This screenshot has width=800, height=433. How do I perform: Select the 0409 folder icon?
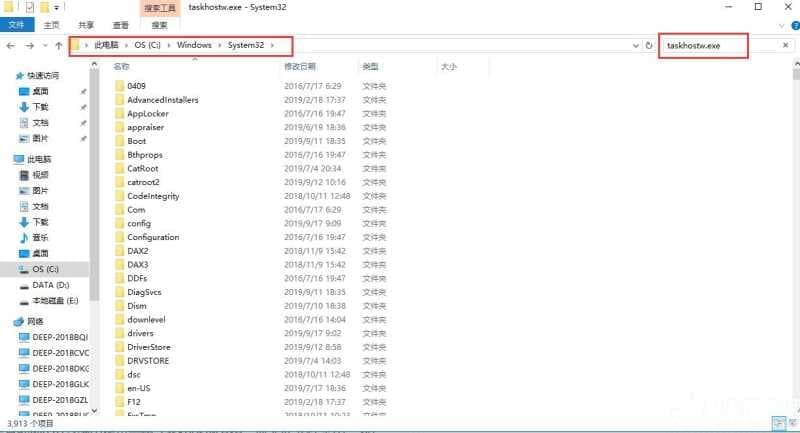[119, 86]
